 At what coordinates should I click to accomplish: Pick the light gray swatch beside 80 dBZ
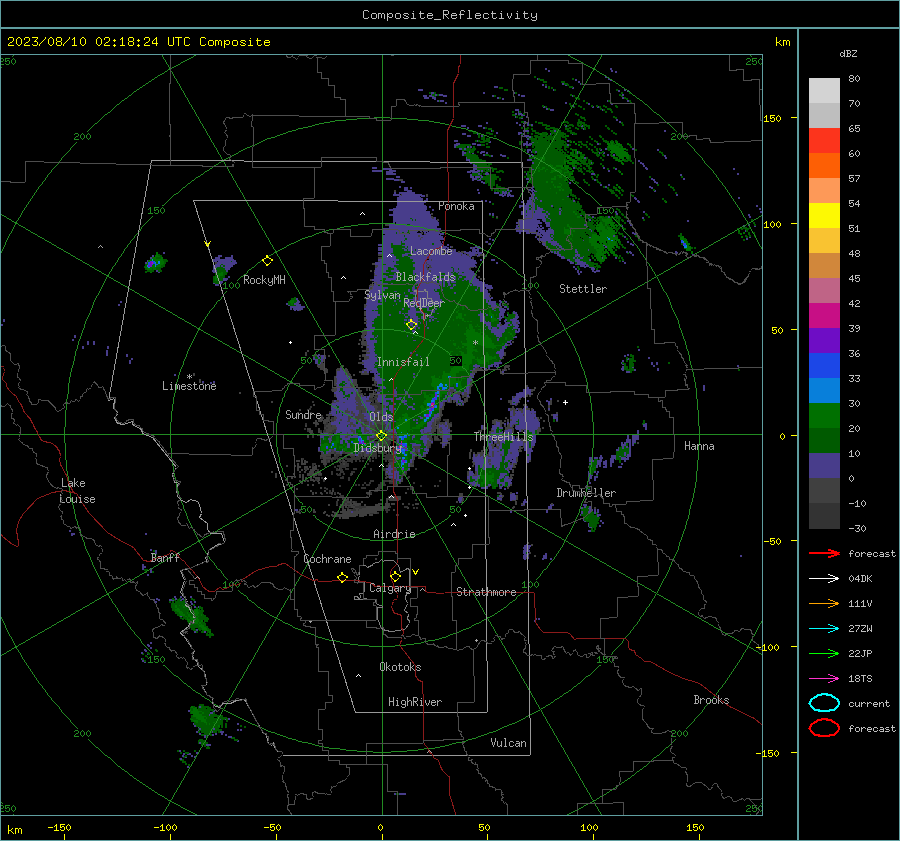pos(824,91)
